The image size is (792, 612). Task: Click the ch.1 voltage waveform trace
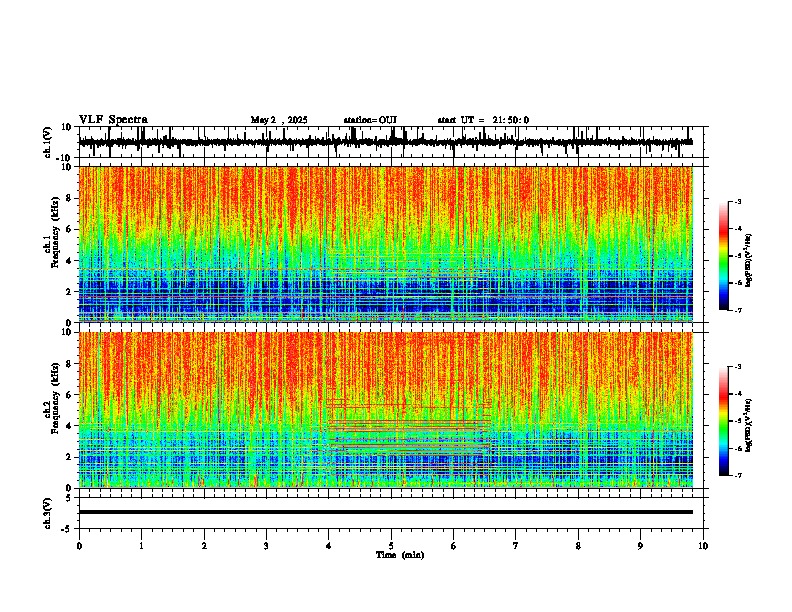coord(386,142)
